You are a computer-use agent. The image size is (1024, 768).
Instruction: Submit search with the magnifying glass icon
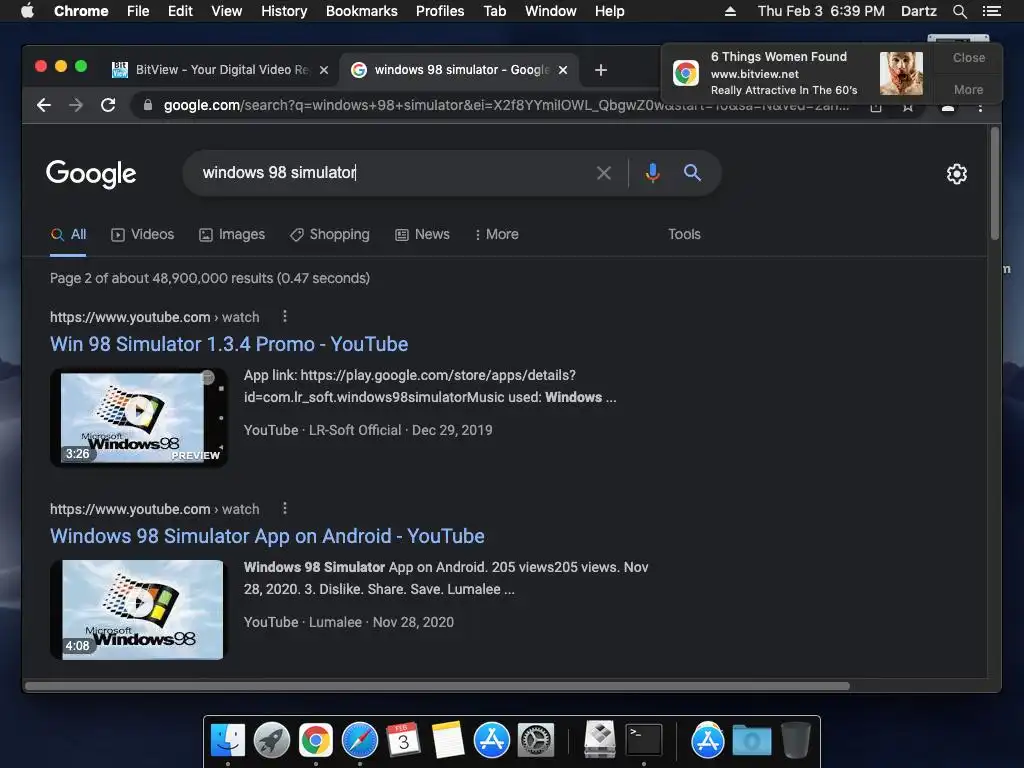point(692,173)
